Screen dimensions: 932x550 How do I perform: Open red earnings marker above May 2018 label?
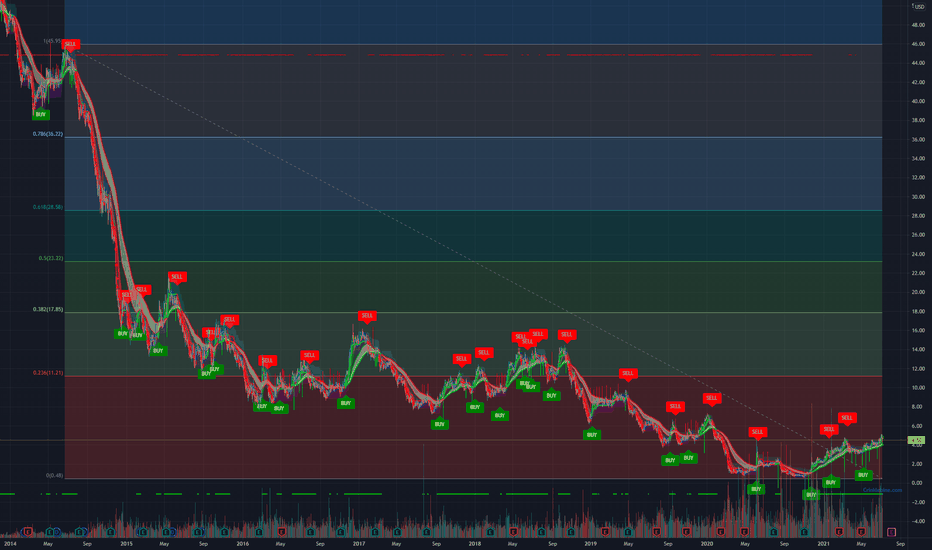[x=514, y=532]
